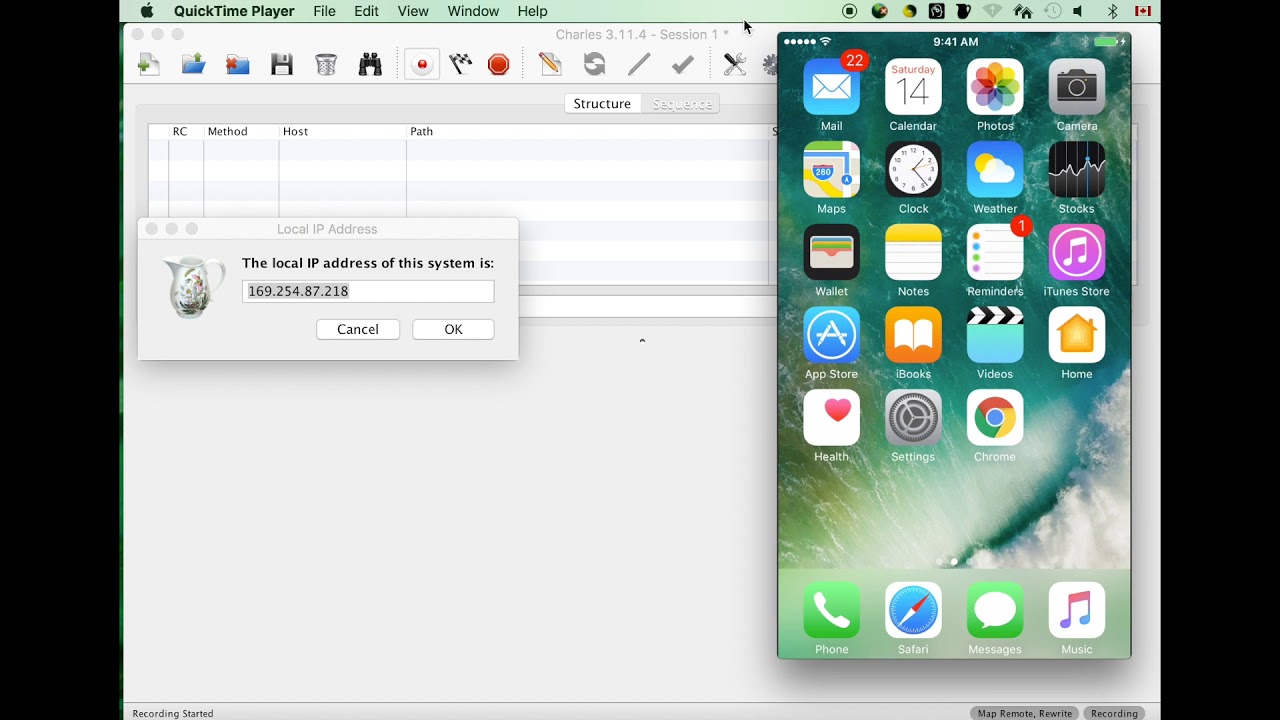Click the Recording status bar button
Viewport: 1280px width, 720px height.
point(1115,713)
